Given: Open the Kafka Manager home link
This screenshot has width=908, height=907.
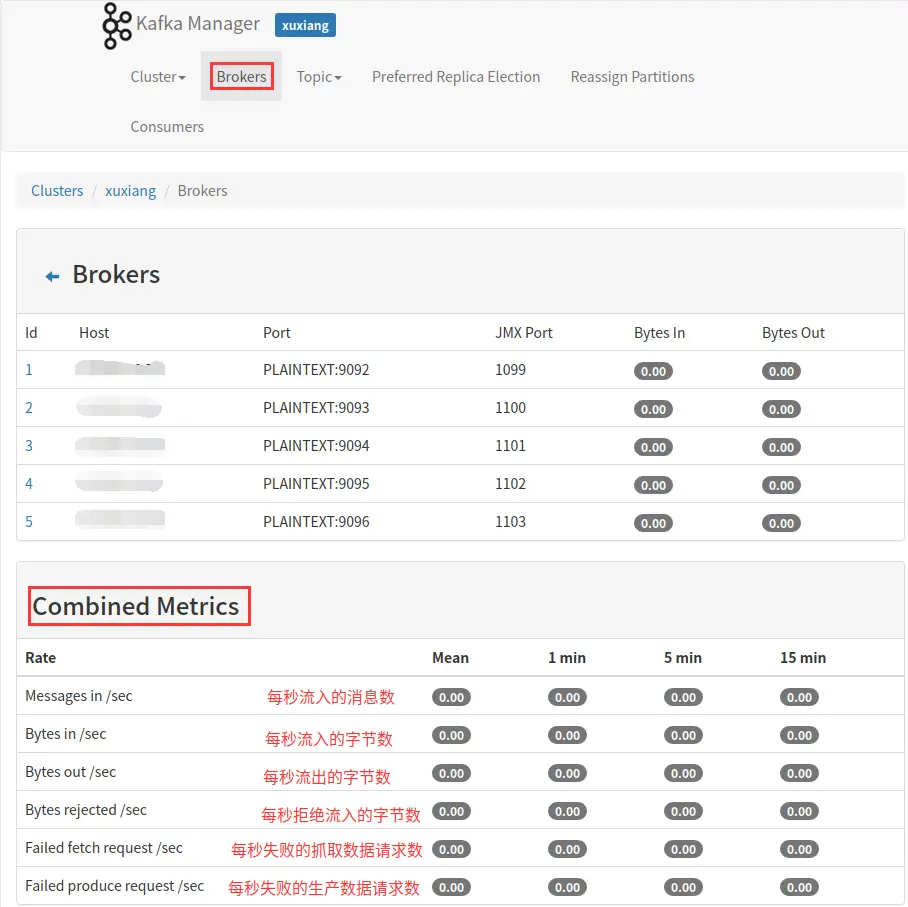Looking at the screenshot, I should click(x=197, y=23).
